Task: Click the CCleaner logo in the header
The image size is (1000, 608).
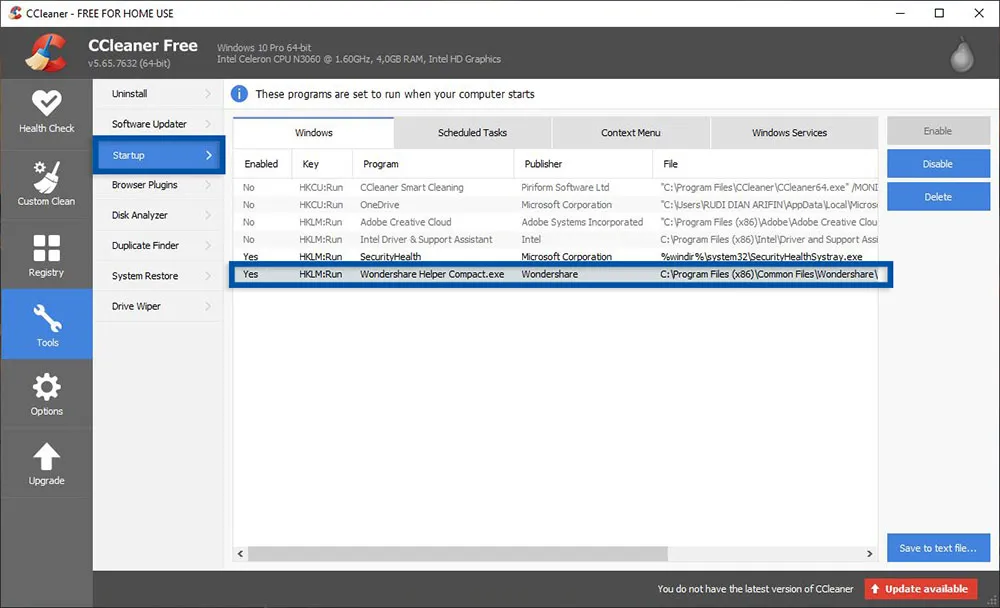Action: 42,51
